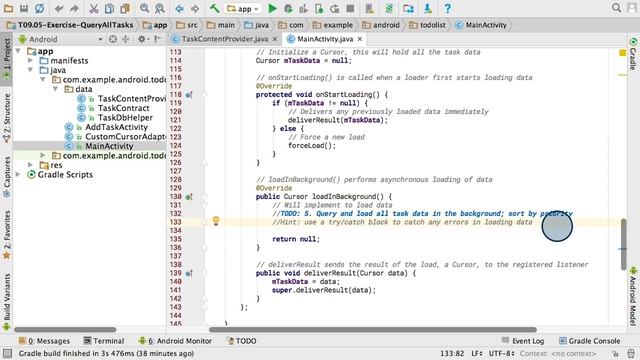This screenshot has width=640, height=360.
Task: Select TaskContract in the project tree
Action: (123, 108)
